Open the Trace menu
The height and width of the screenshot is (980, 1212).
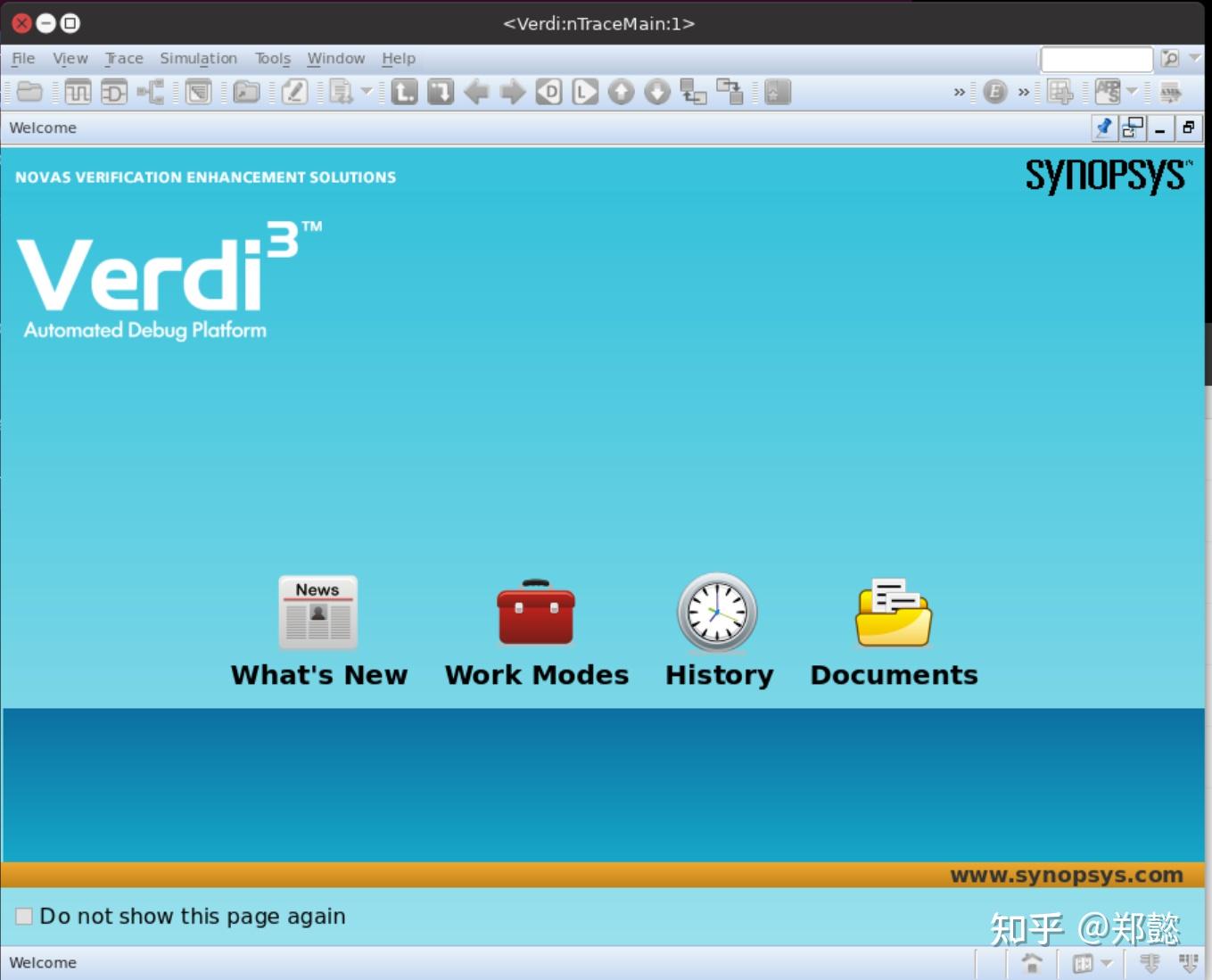click(x=124, y=59)
